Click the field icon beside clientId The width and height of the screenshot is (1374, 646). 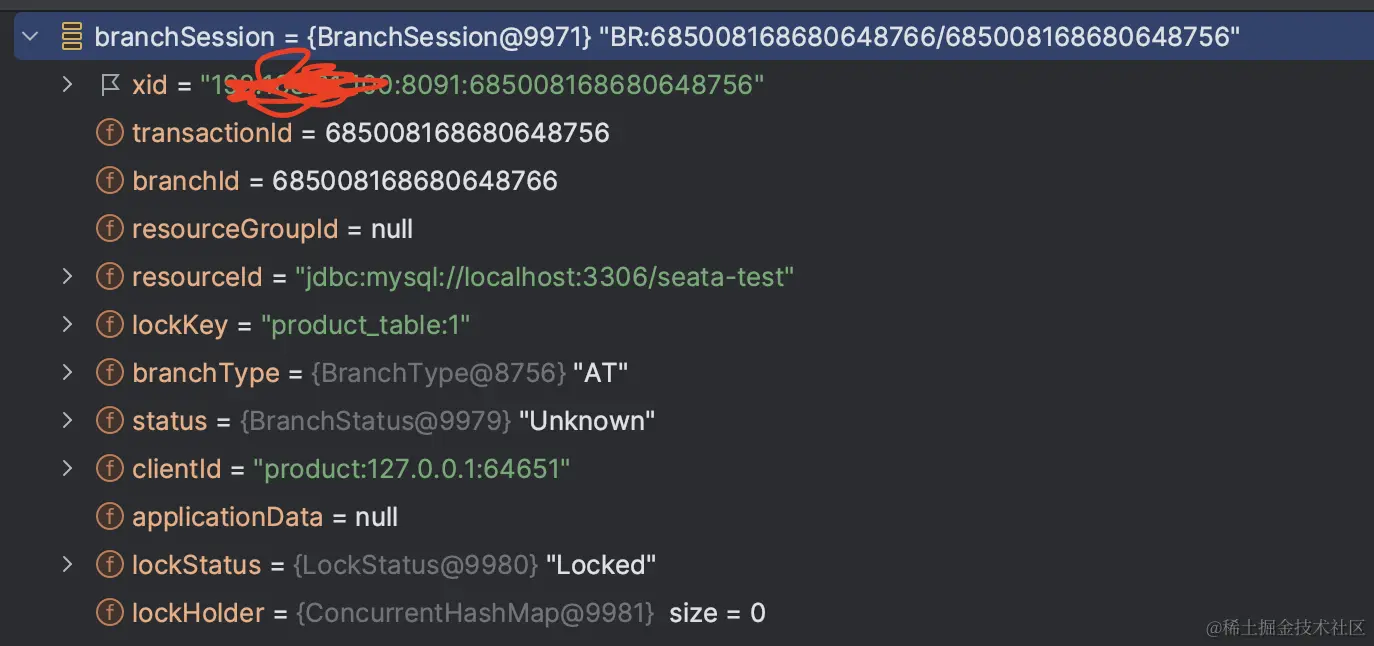110,468
